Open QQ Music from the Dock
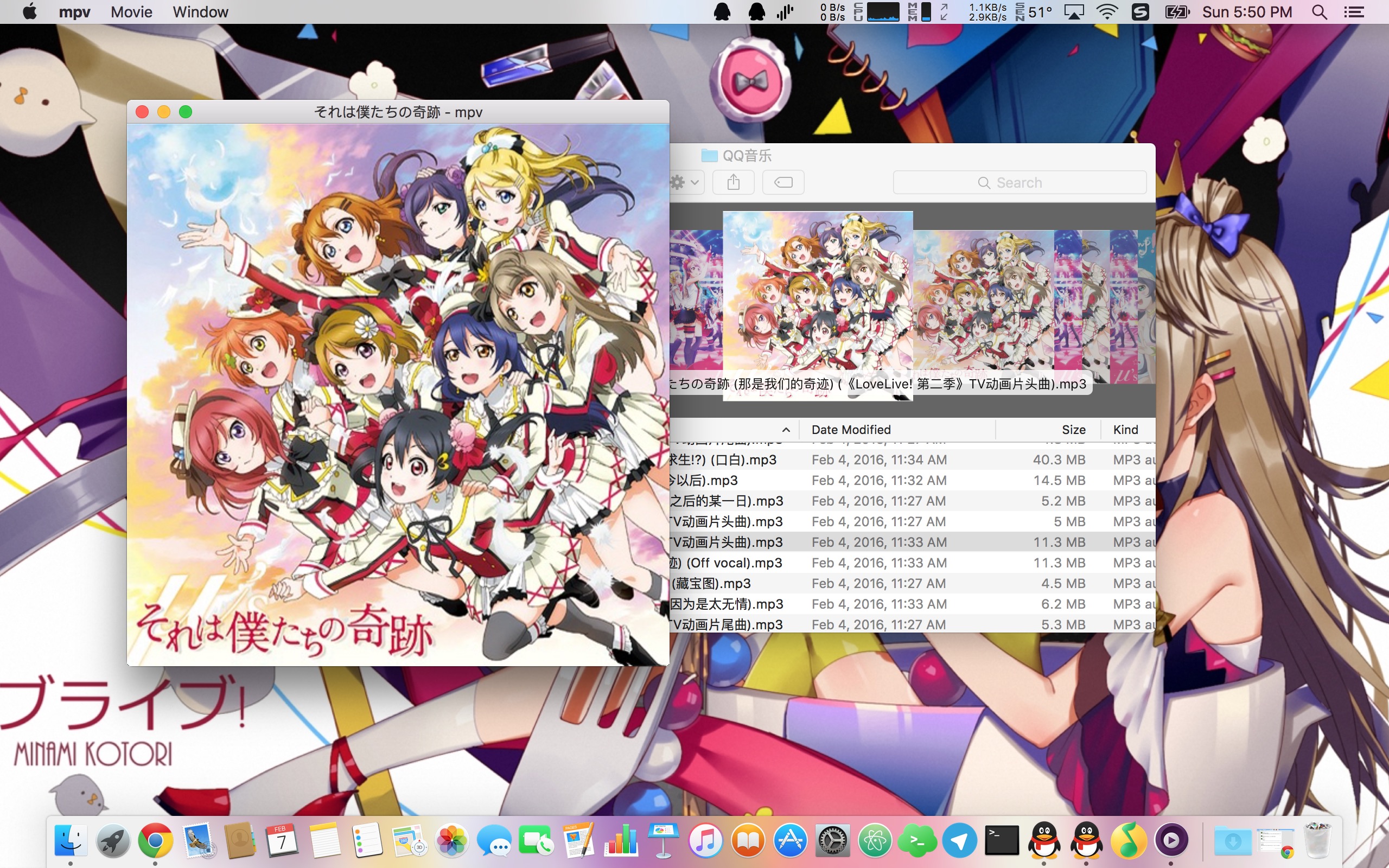Screen dimensions: 1389x868 1129,840
